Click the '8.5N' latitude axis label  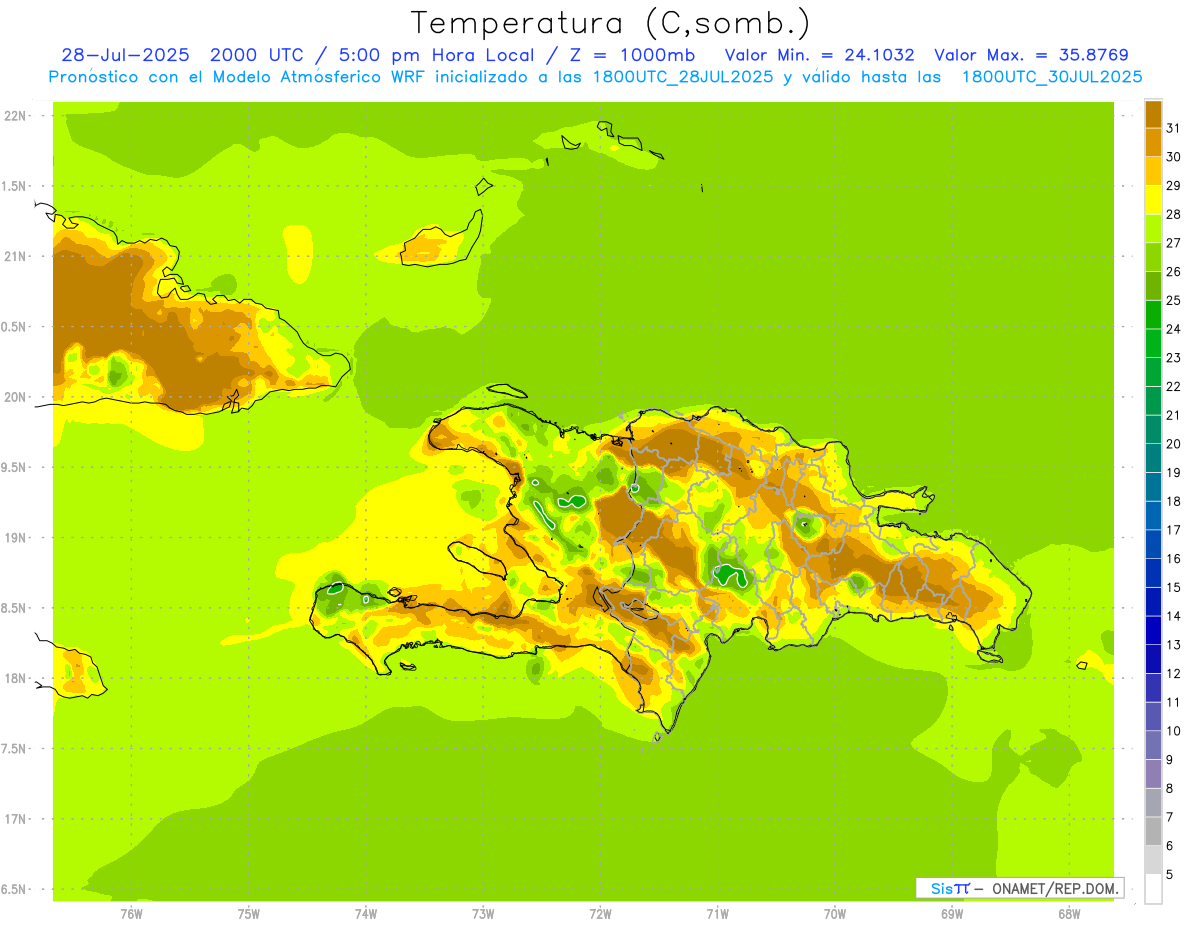point(14,608)
